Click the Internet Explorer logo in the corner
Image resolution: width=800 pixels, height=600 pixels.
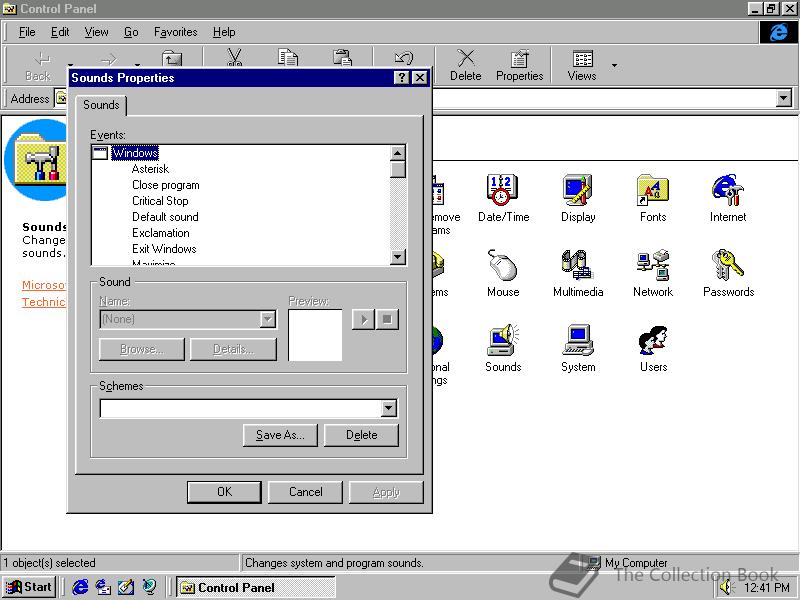pyautogui.click(x=778, y=32)
